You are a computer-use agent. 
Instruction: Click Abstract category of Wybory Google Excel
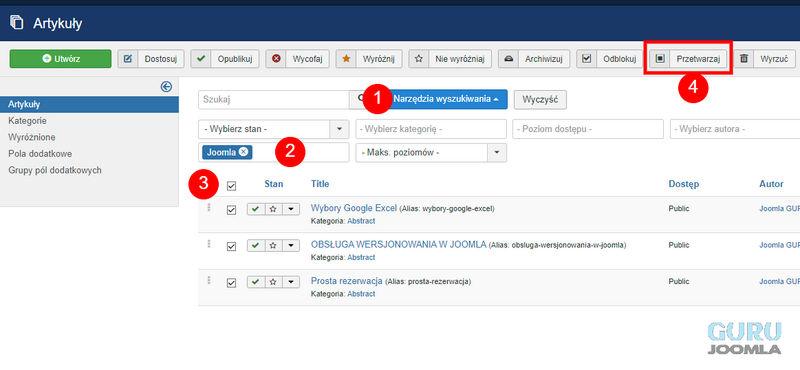click(361, 221)
